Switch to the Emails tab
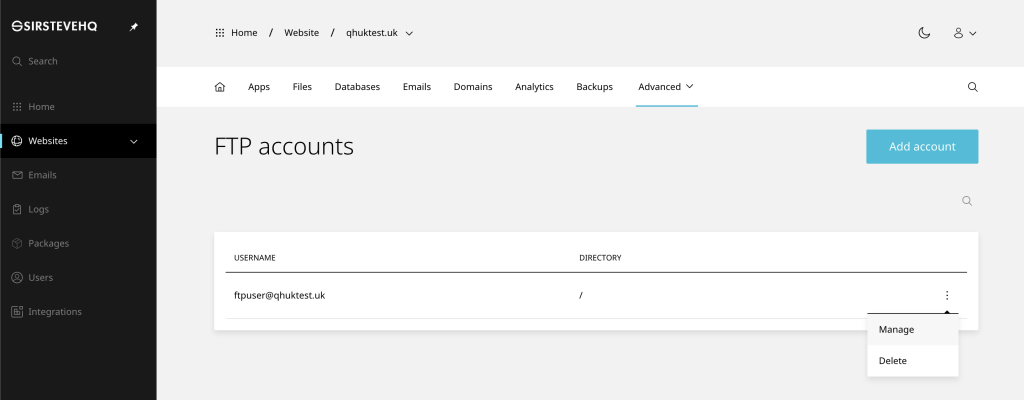 tap(417, 87)
